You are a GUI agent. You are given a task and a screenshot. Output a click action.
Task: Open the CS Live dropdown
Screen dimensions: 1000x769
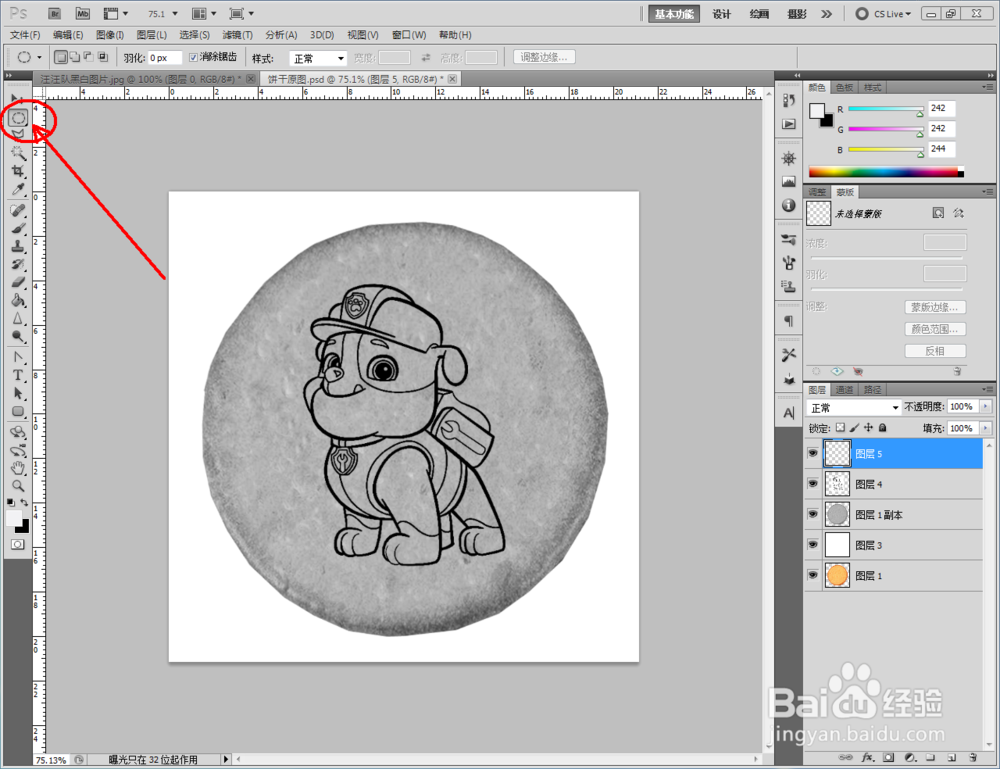(x=884, y=13)
